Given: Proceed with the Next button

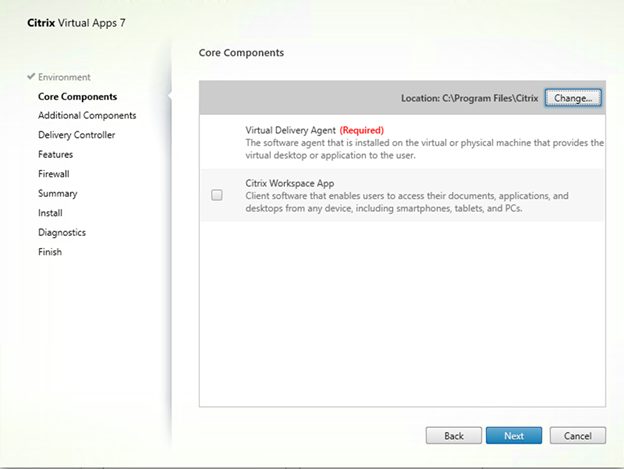Looking at the screenshot, I should coord(514,436).
